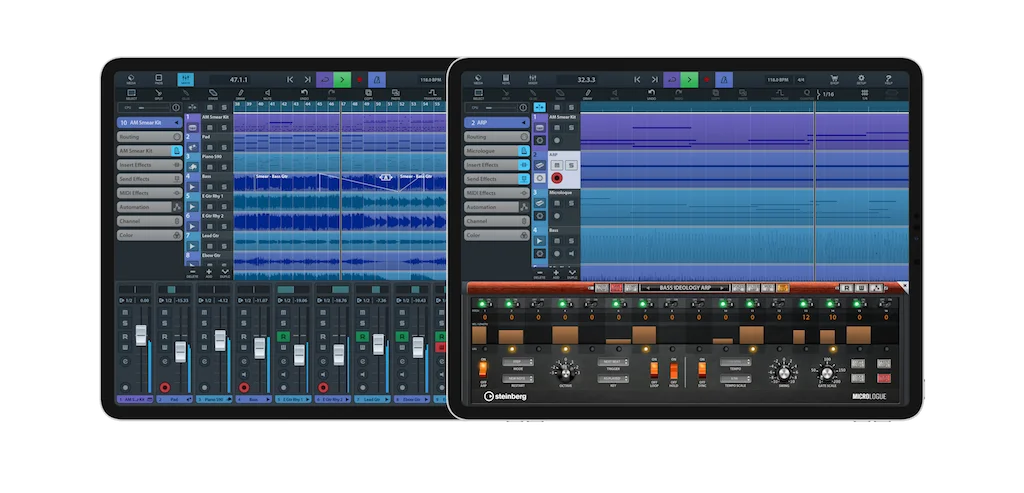Open Setup gear on right iPad
The image size is (1024, 493).
[861, 80]
